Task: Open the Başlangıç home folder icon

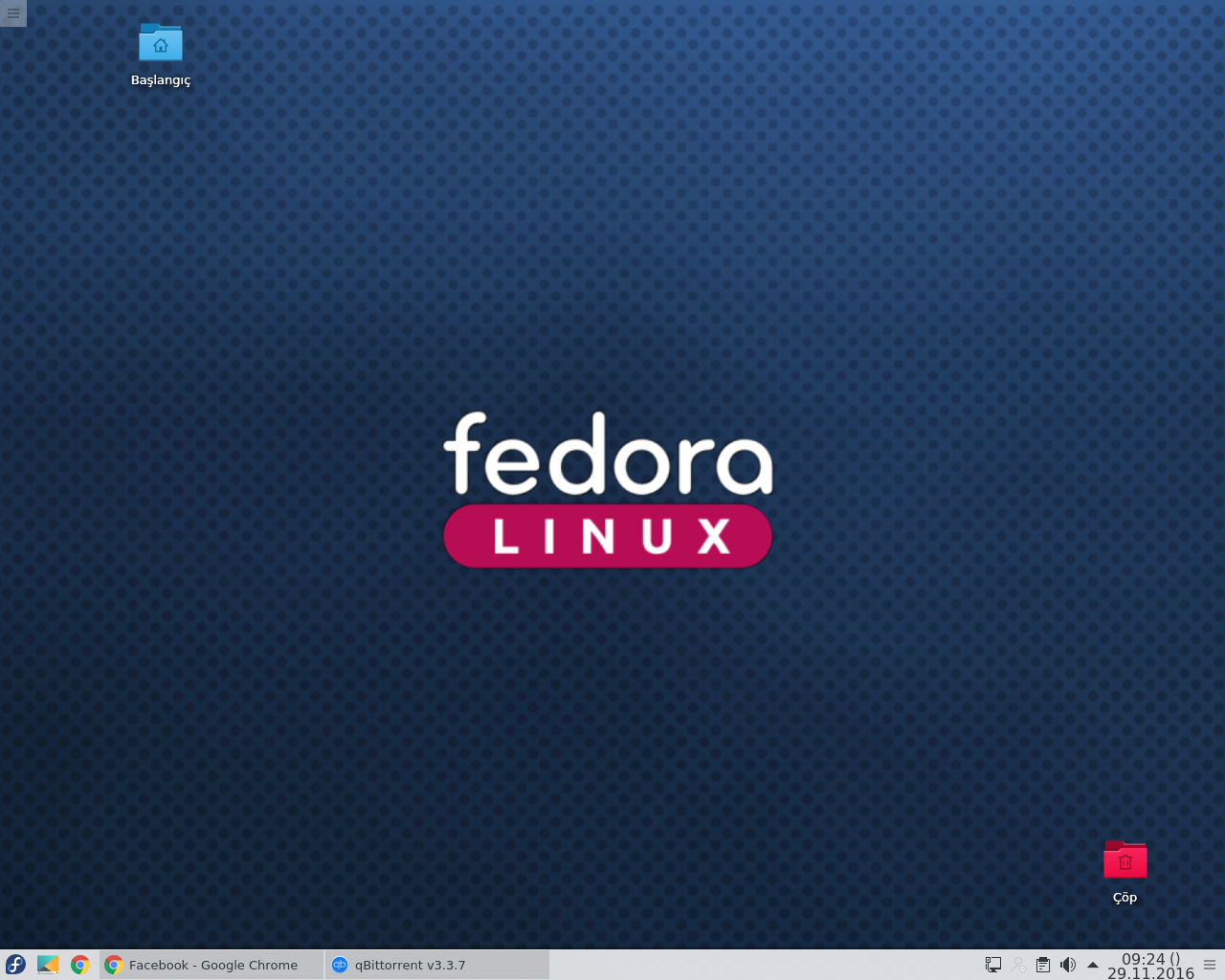Action: pos(161,56)
